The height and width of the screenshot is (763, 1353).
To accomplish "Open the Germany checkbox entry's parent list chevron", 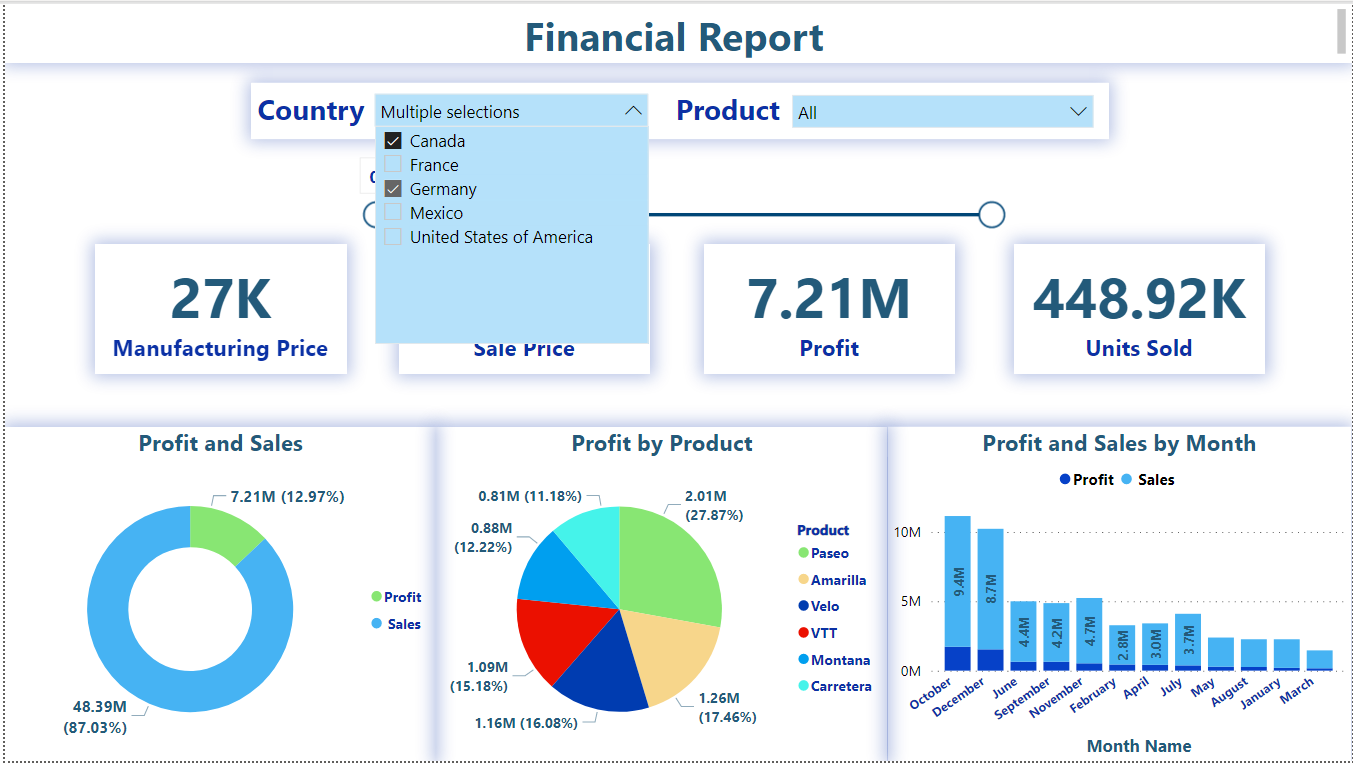I will [633, 111].
